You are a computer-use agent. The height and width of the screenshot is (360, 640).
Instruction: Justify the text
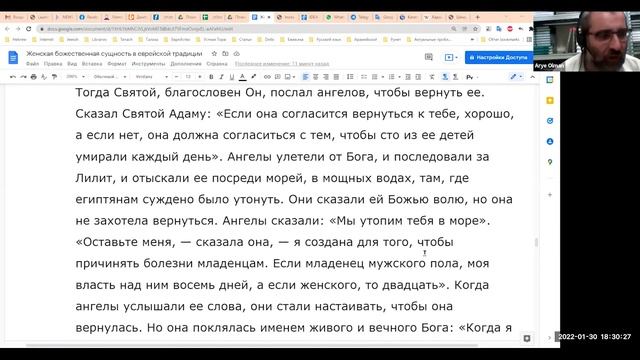point(336,77)
